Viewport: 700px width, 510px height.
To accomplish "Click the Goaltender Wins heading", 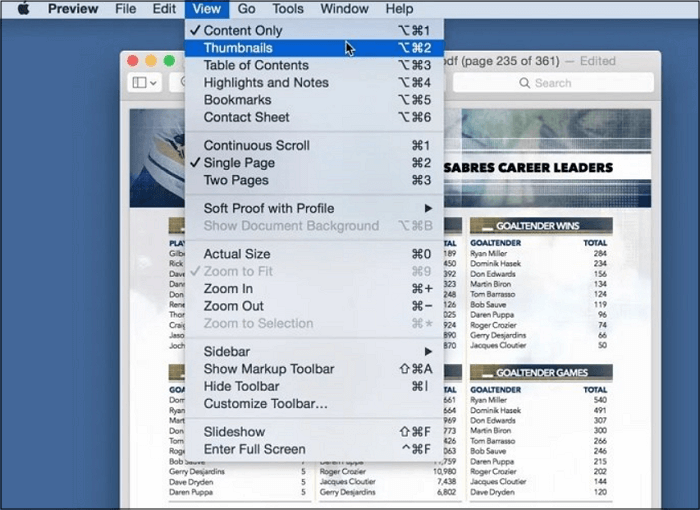I will click(x=538, y=226).
